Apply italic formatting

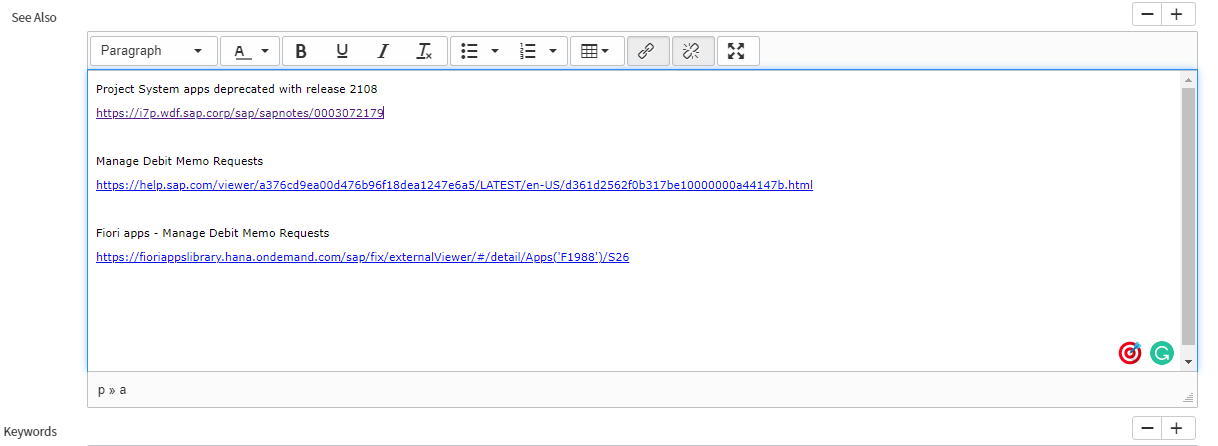(383, 51)
